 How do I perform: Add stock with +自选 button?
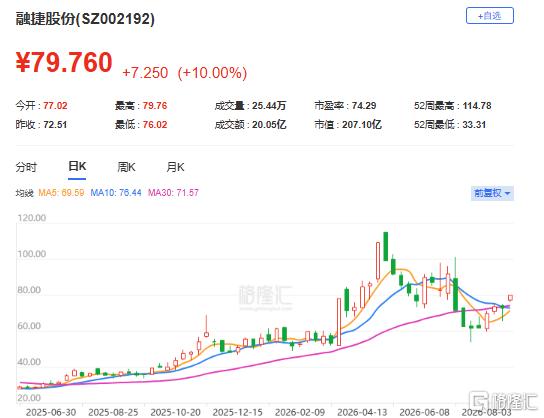[x=490, y=16]
